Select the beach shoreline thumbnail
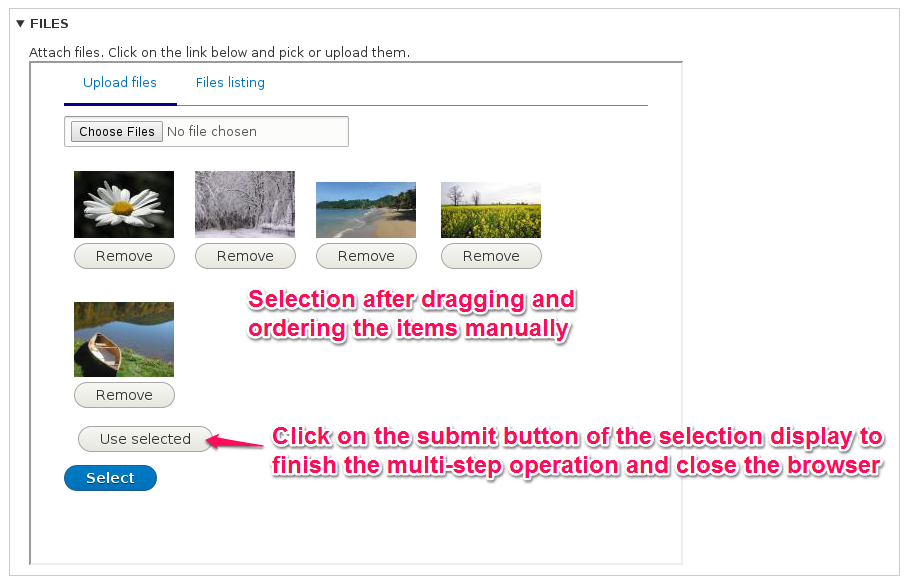Screen dimensions: 914x581 tap(366, 210)
